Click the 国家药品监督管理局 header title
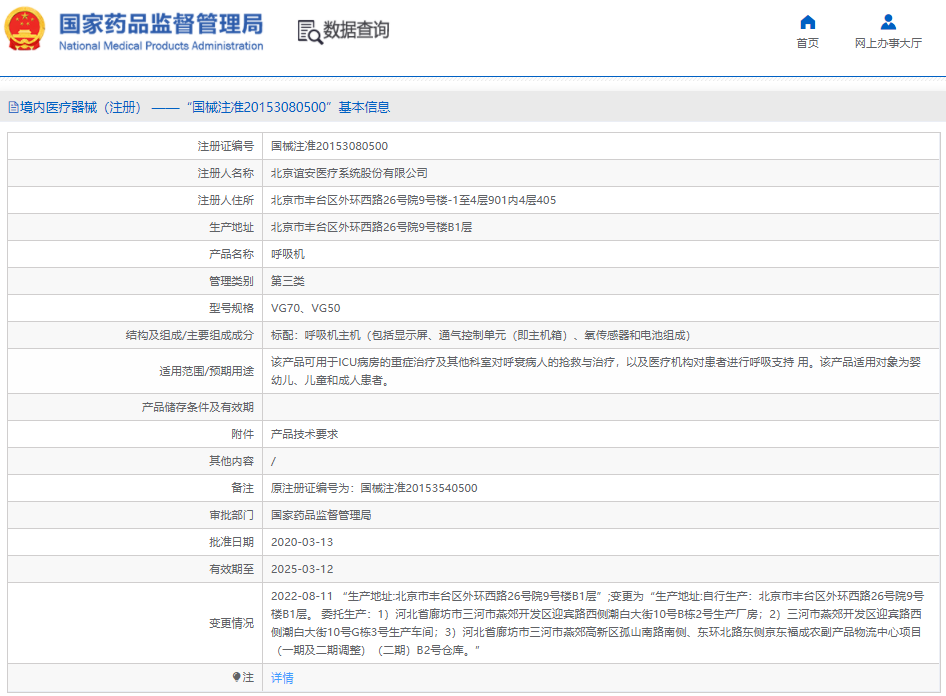Image resolution: width=946 pixels, height=696 pixels. pos(161,24)
